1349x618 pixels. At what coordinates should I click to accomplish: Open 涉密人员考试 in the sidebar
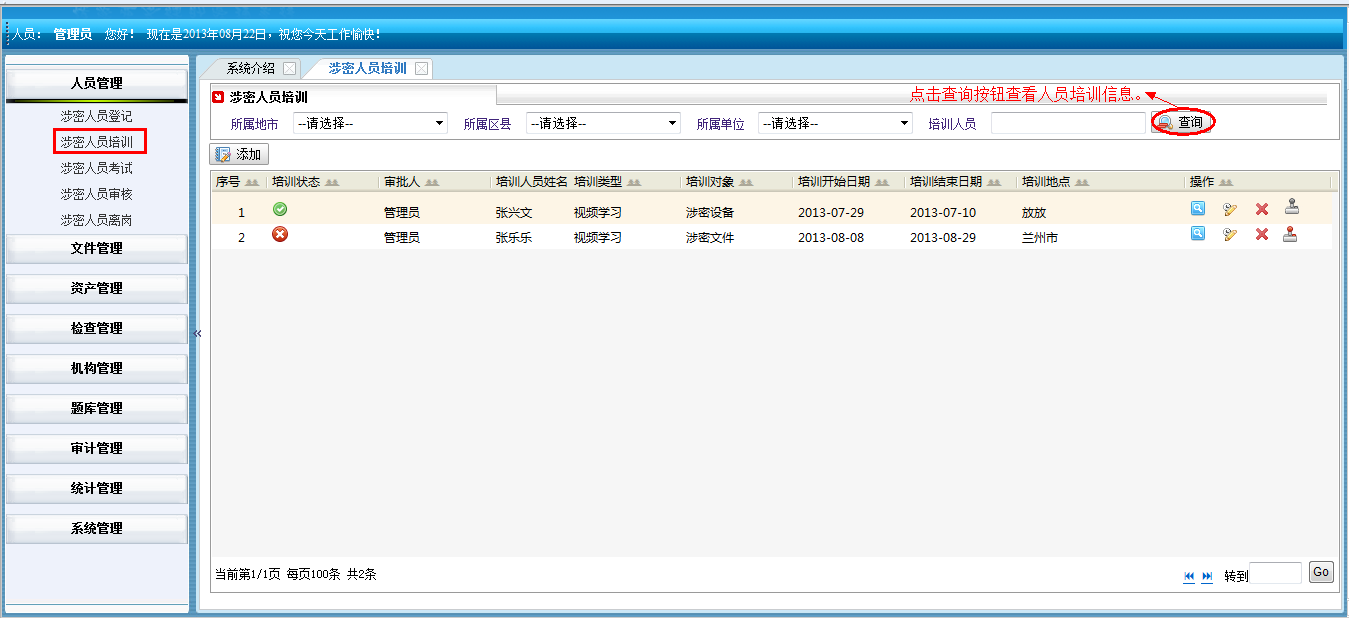point(96,168)
